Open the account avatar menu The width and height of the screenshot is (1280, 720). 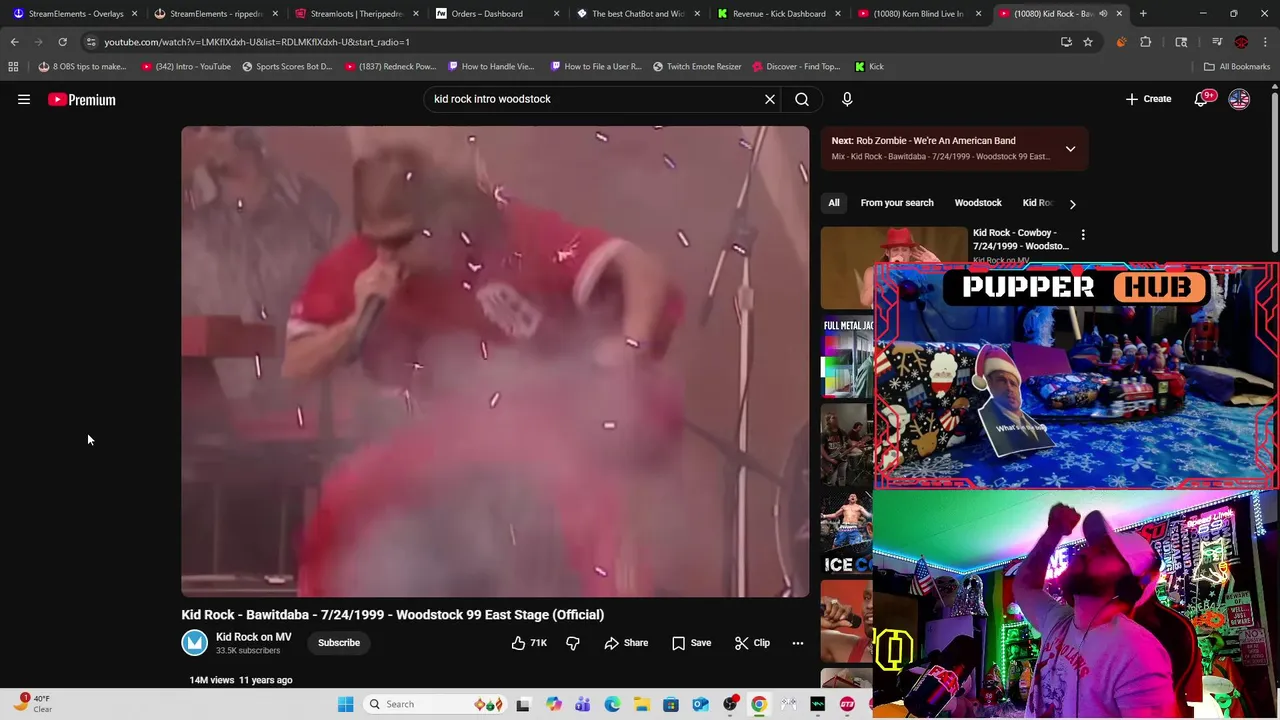click(1239, 99)
